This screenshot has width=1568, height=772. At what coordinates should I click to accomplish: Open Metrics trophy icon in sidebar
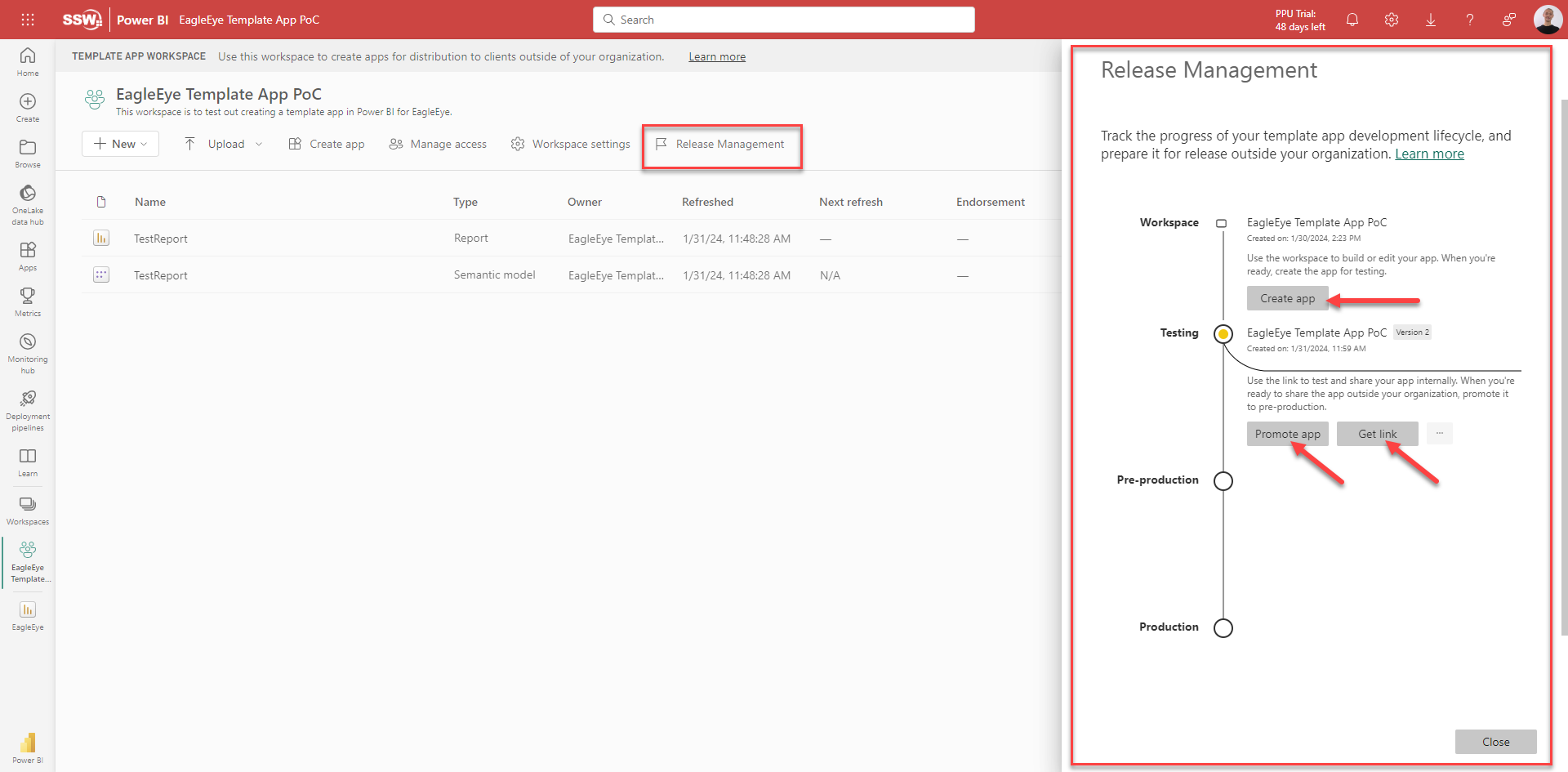click(x=28, y=301)
